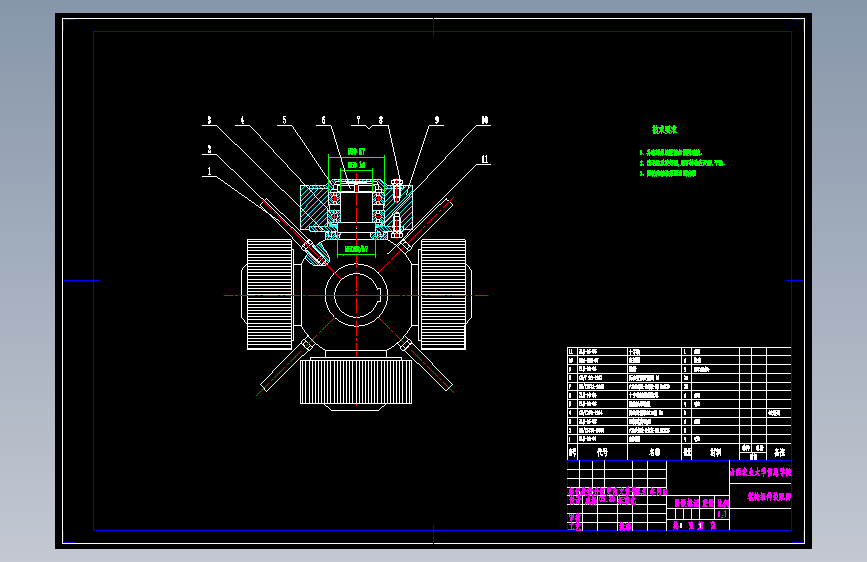This screenshot has height=562, width=867.
Task: Click the second green technical requirement line
Action: tap(682, 163)
